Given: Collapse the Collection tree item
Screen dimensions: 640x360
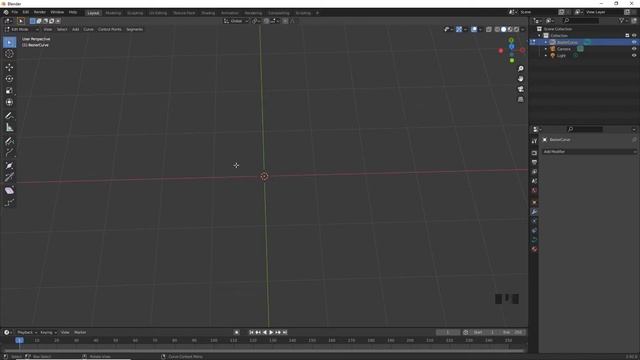Looking at the screenshot, I should click(x=540, y=36).
